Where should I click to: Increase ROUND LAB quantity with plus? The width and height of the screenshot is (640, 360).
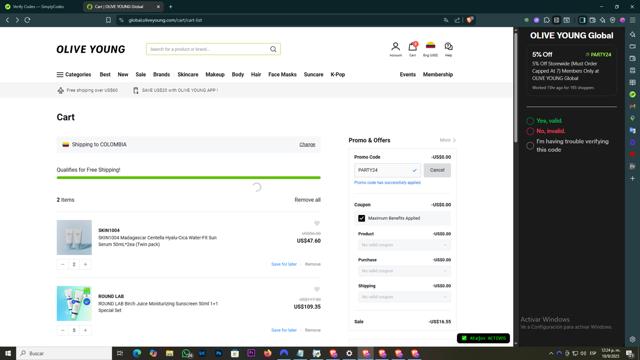(85, 330)
